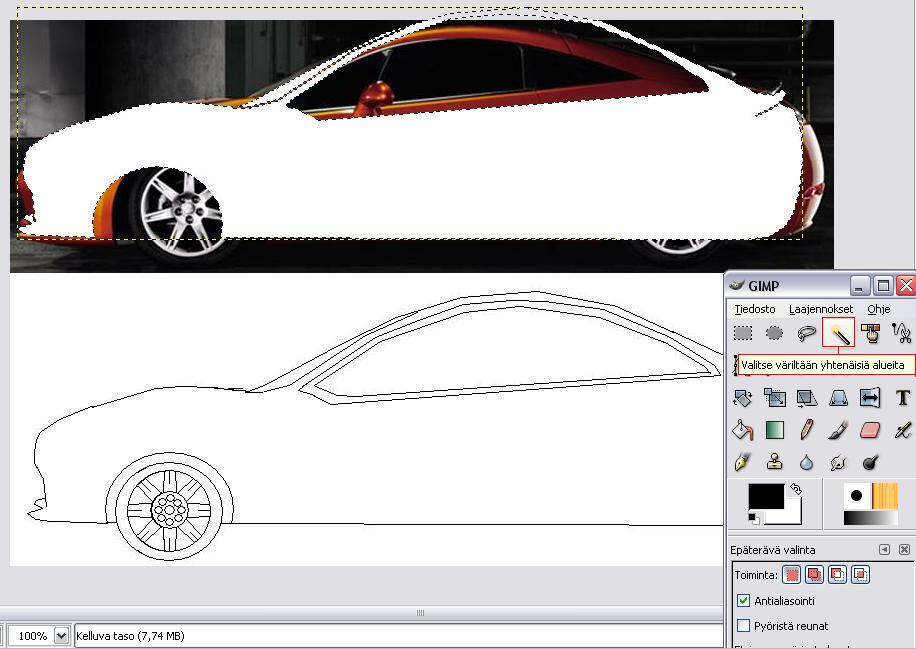Pick the Ellipse Select tool

point(774,333)
